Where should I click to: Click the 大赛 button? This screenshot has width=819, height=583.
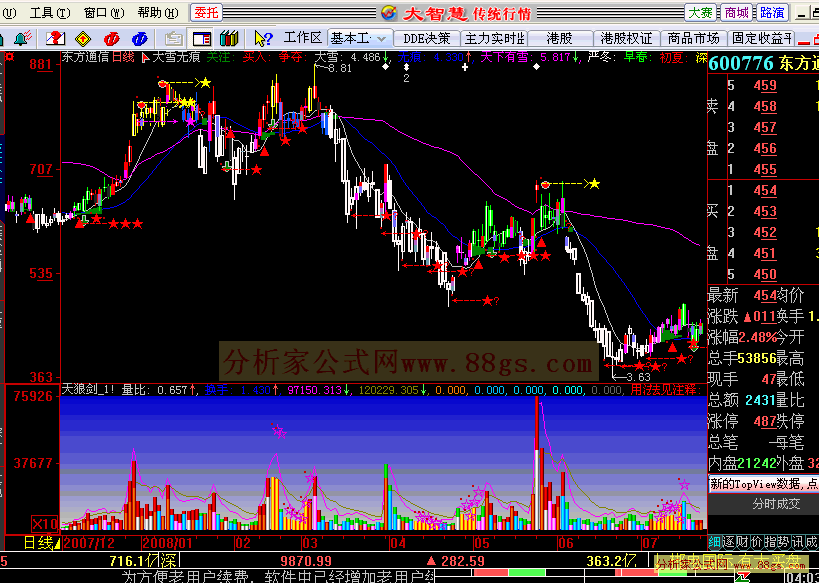tap(700, 13)
